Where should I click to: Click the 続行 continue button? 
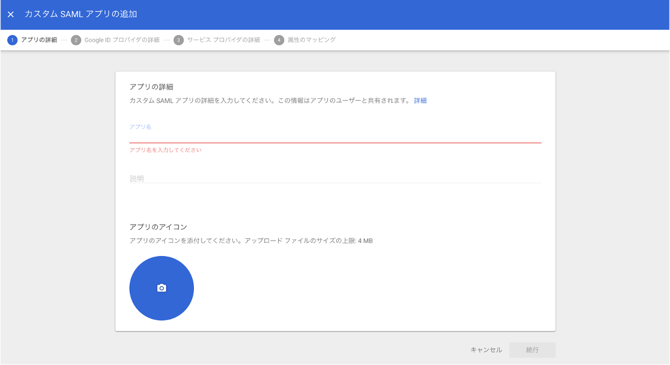pyautogui.click(x=532, y=350)
